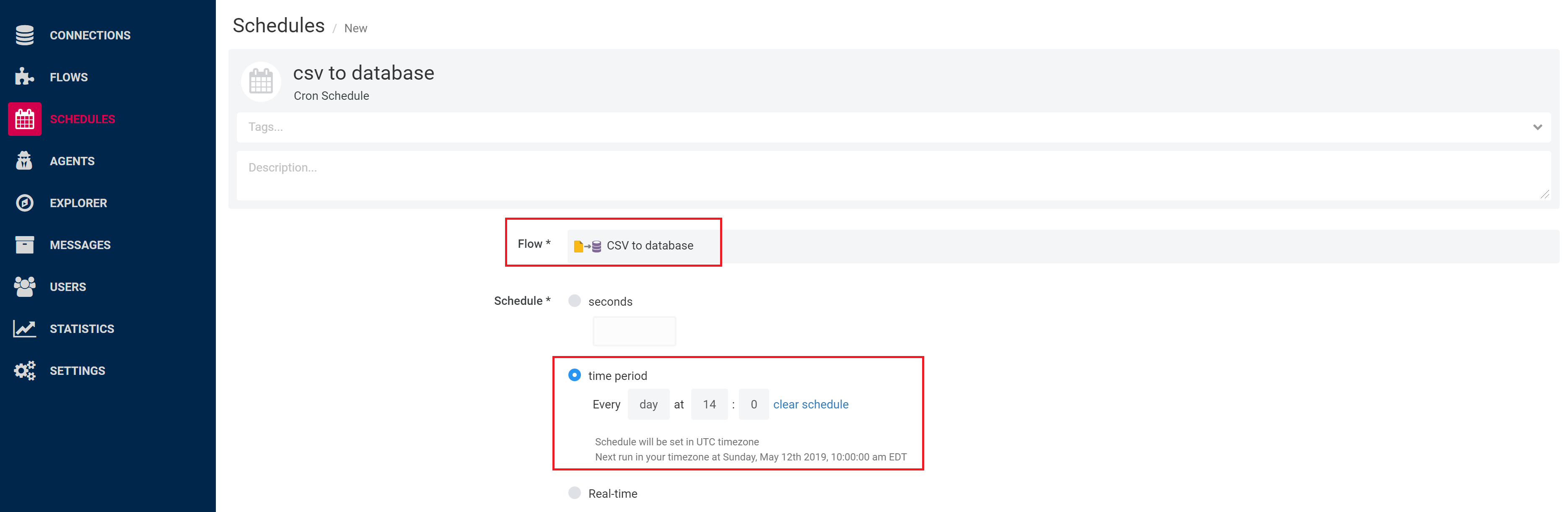This screenshot has width=1568, height=512.
Task: Select the time period radio button
Action: coord(574,375)
